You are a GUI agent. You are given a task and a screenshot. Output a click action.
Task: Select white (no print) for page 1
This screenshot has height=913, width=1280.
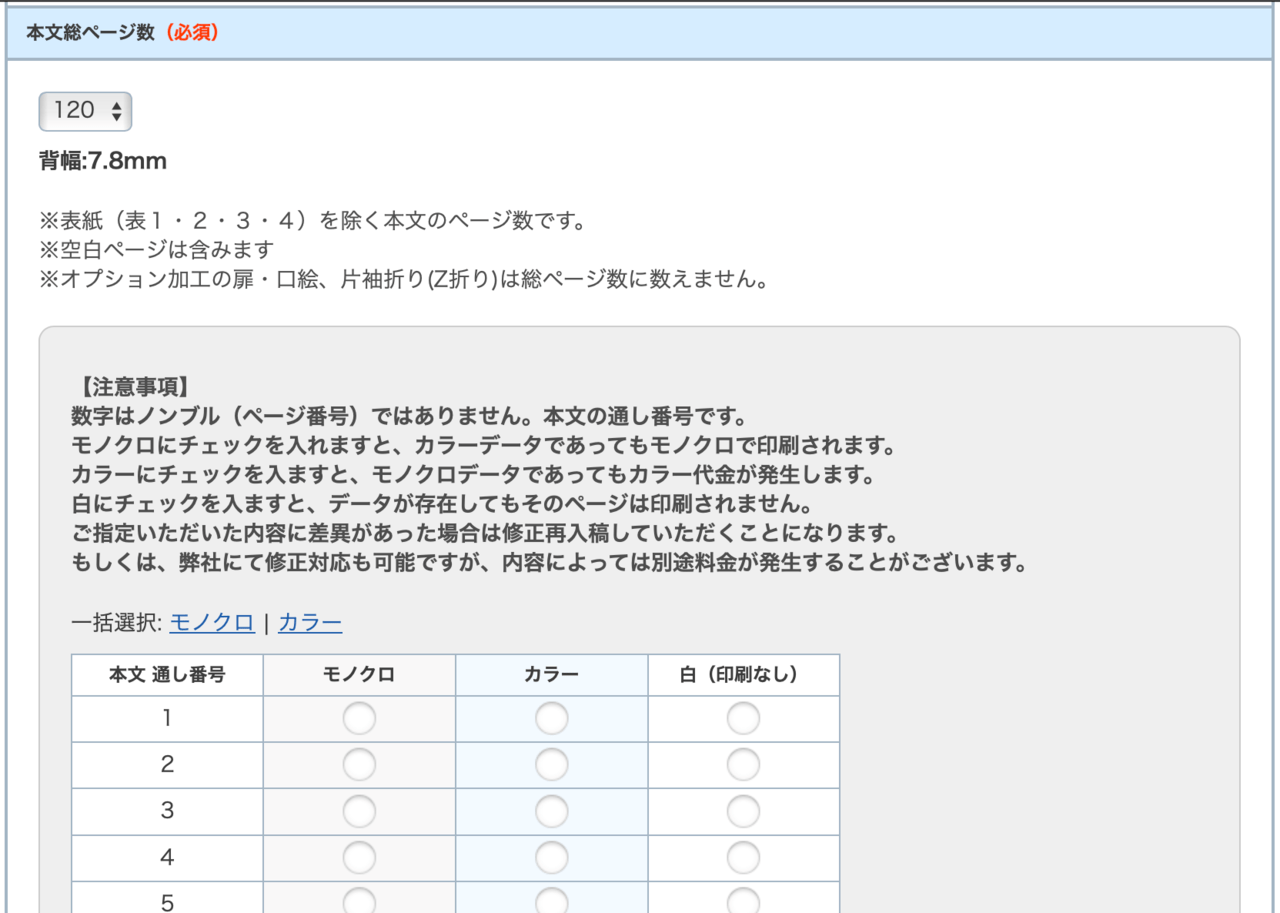tap(743, 717)
